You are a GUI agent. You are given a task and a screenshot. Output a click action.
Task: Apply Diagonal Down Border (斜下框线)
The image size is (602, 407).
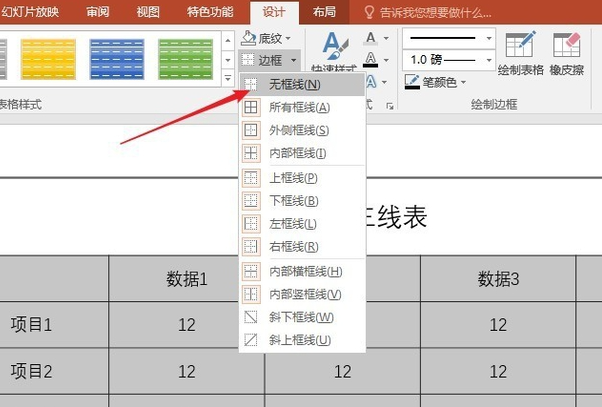point(302,317)
